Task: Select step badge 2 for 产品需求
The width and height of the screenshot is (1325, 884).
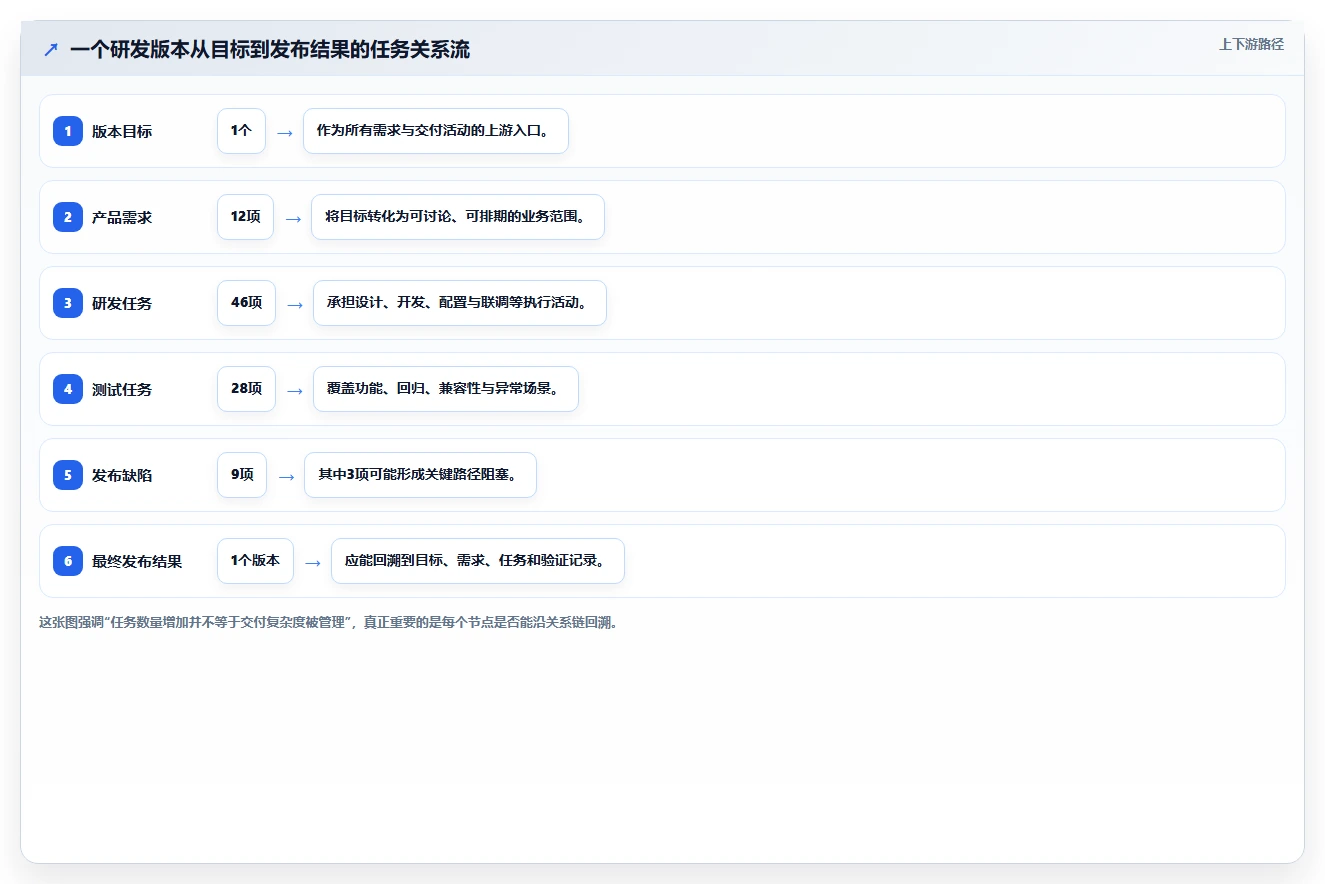Action: tap(68, 217)
